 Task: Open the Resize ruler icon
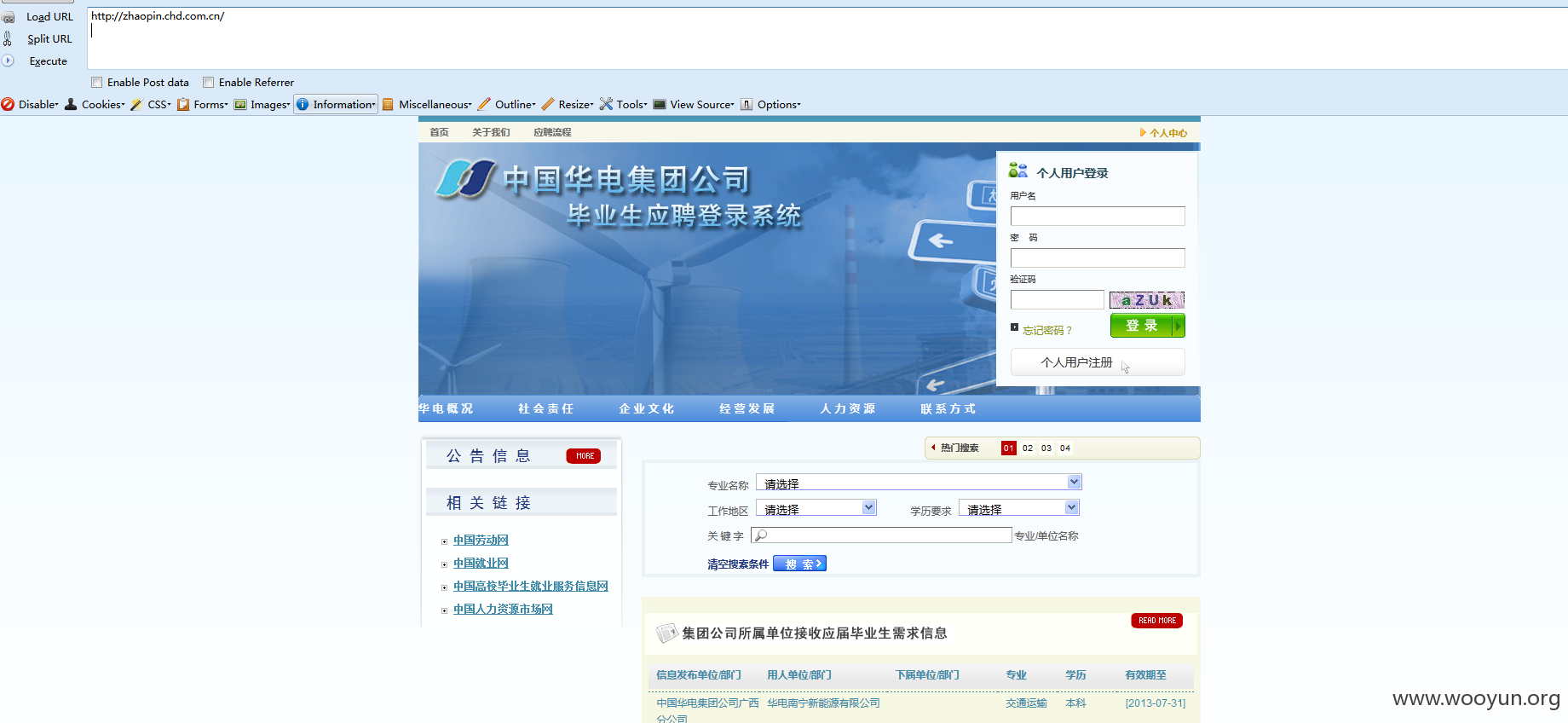(x=548, y=104)
